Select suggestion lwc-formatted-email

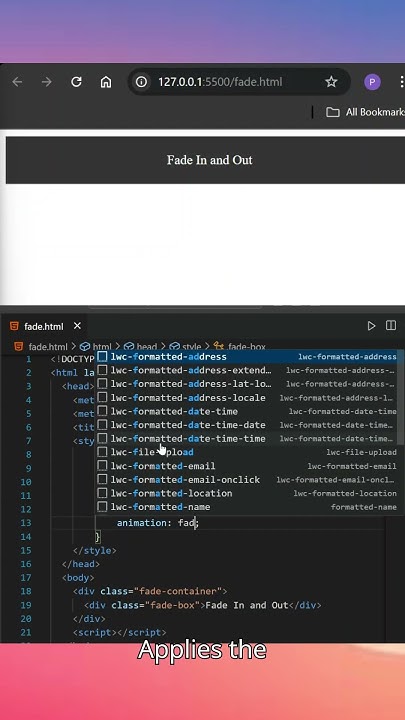[x=248, y=466]
